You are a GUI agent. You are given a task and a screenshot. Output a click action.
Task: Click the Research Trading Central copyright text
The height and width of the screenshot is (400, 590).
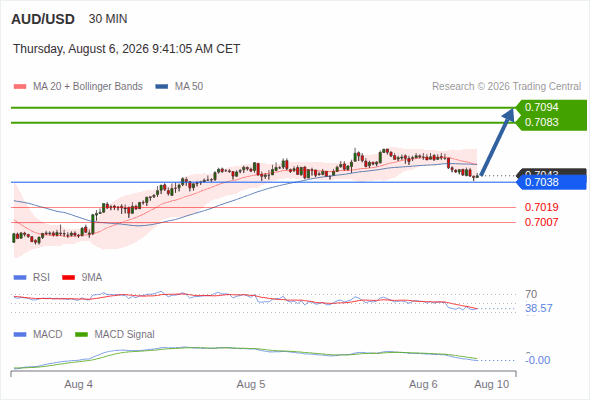[506, 87]
